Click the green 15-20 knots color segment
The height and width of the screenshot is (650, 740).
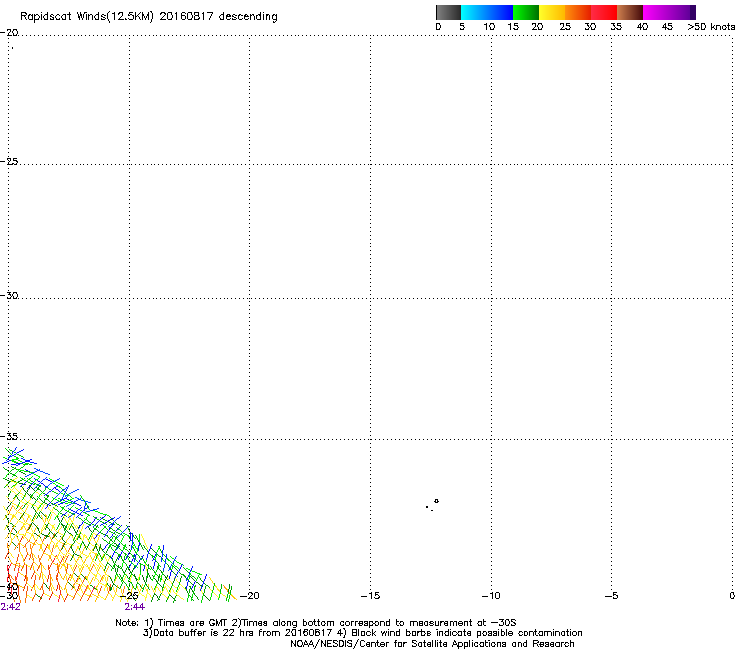tap(526, 12)
